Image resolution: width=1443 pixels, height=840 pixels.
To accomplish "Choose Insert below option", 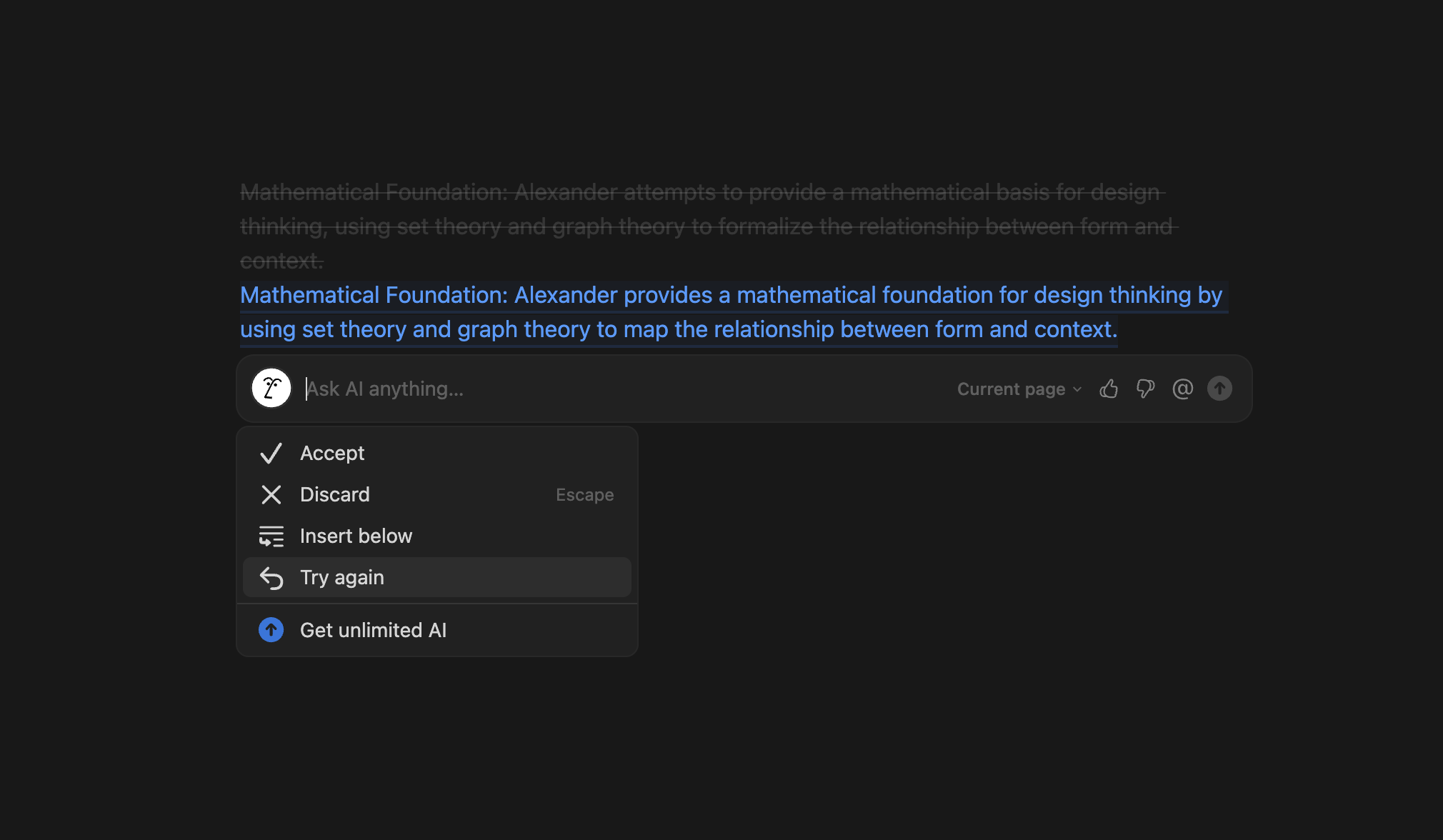I will (x=356, y=536).
